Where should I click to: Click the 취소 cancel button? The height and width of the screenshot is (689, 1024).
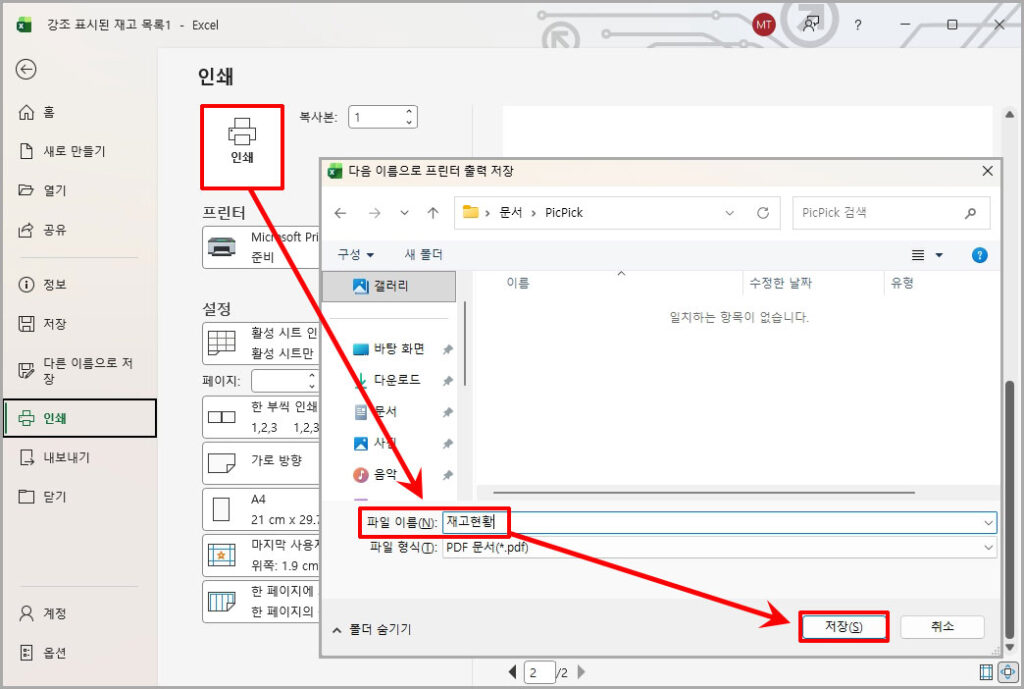pos(941,627)
